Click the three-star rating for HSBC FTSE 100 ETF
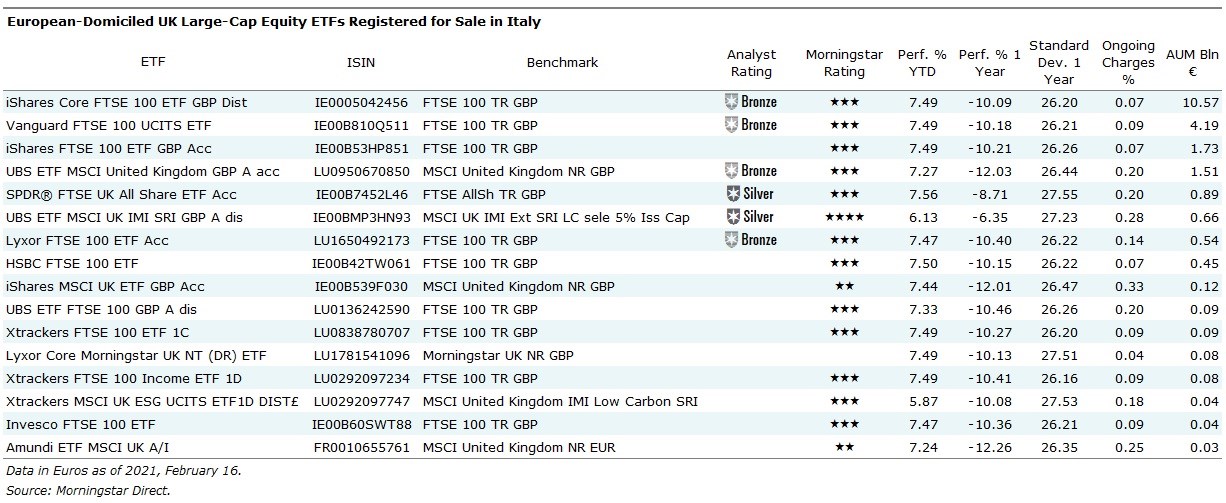Viewport: 1226px width, 503px height. pos(844,263)
